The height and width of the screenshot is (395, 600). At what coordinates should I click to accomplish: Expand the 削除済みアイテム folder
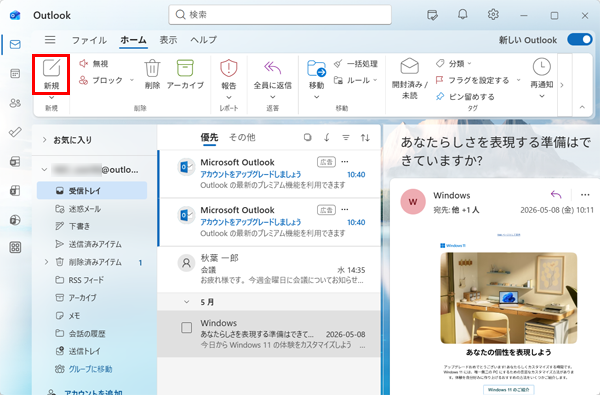click(x=46, y=262)
